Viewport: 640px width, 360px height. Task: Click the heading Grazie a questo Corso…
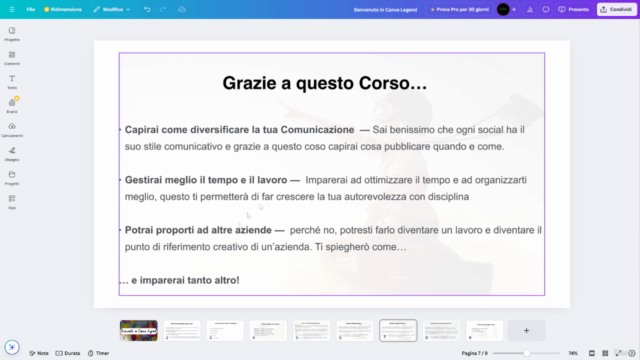tap(324, 83)
